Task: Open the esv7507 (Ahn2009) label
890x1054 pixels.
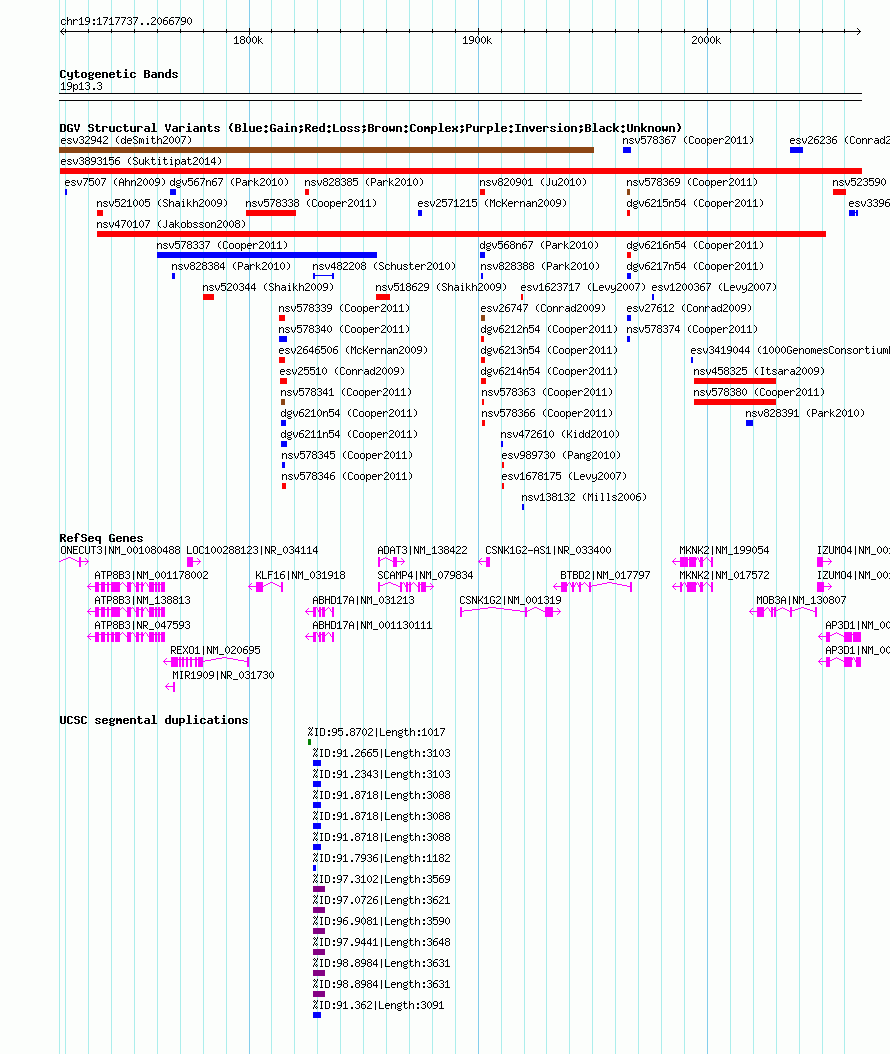Action: pos(115,182)
